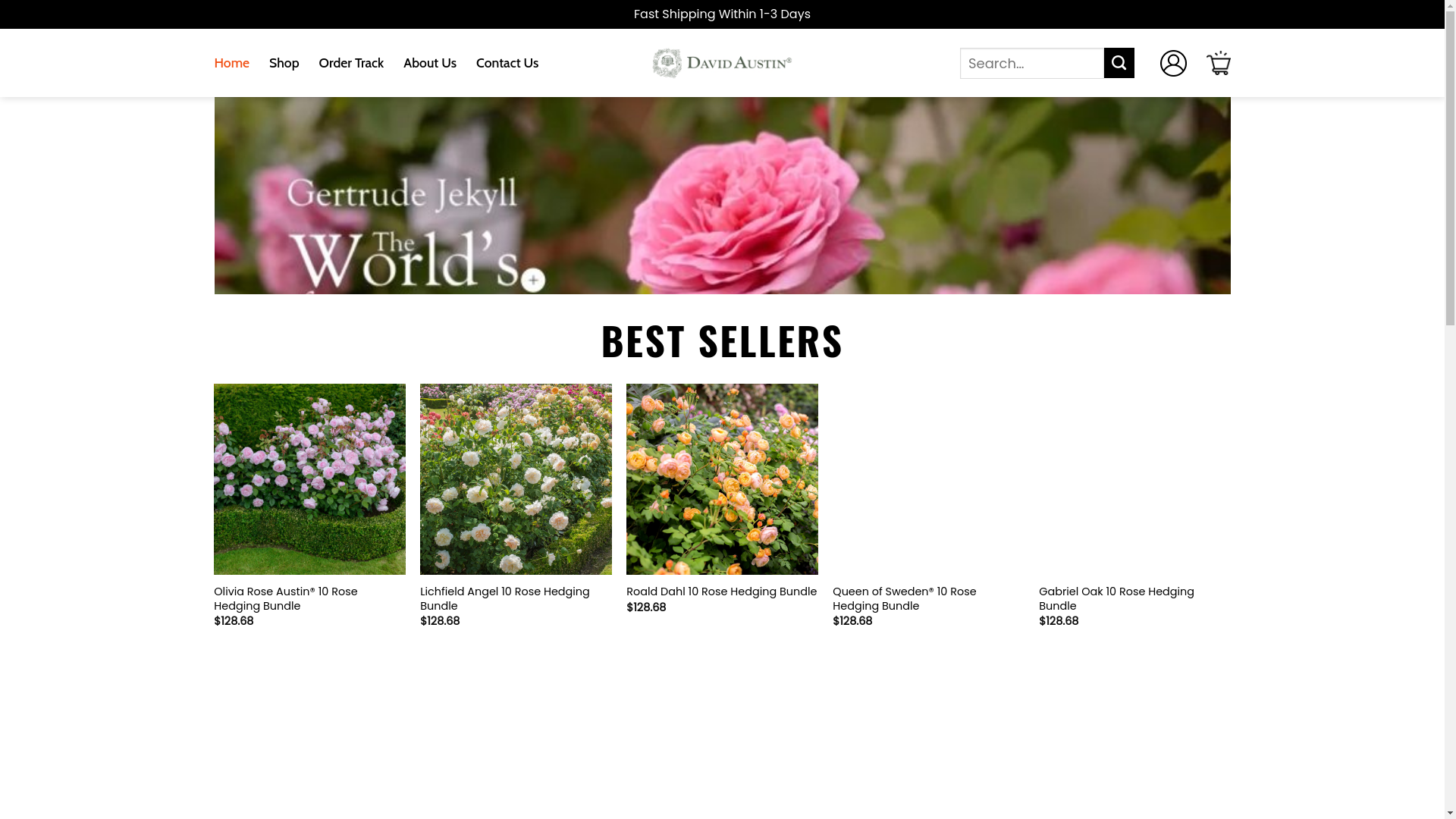The height and width of the screenshot is (819, 1456).
Task: Click the BEST SELLERS heading
Action: tap(722, 340)
